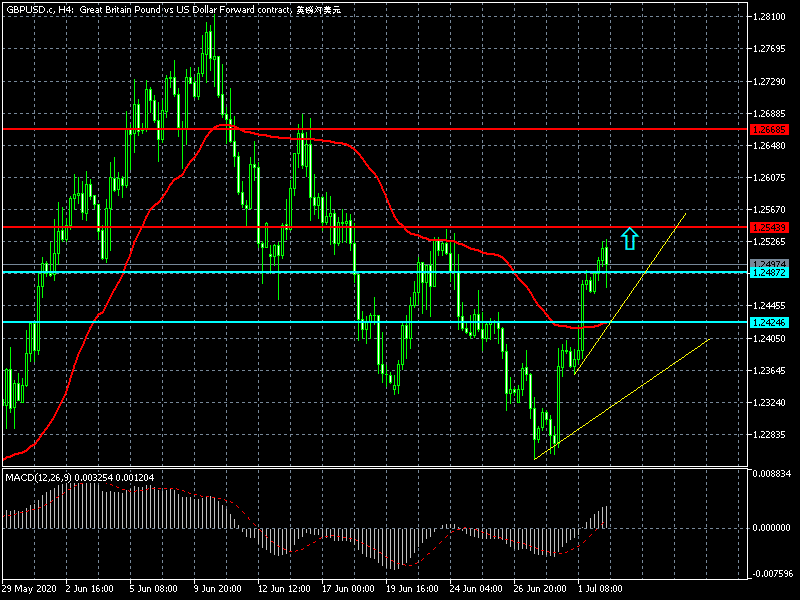Click the 1.28100 price axis value

[x=769, y=17]
